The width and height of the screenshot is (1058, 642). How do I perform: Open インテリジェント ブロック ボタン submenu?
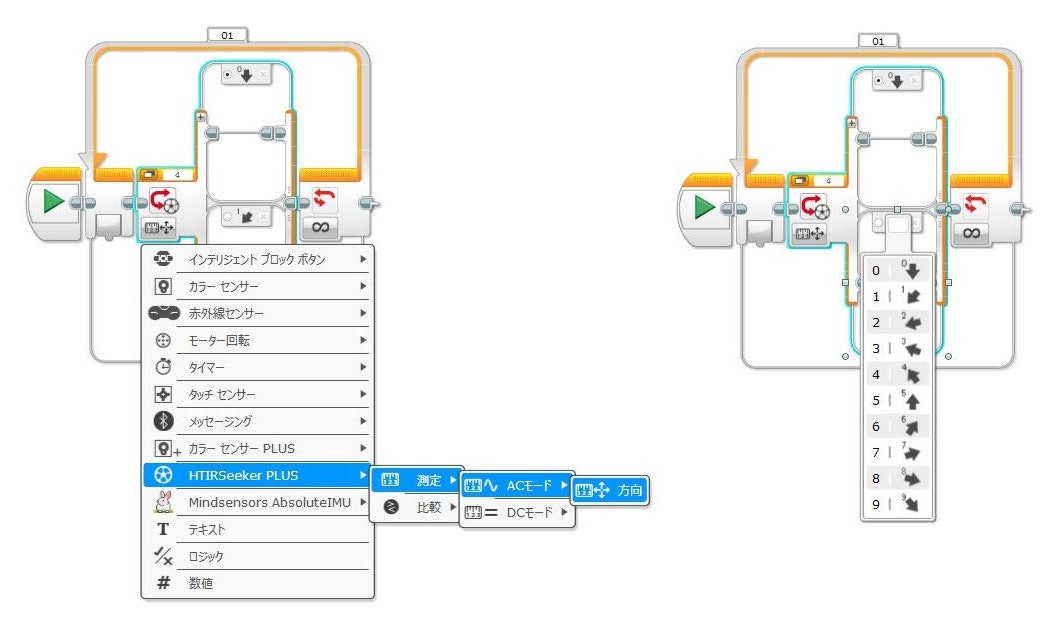(x=258, y=259)
